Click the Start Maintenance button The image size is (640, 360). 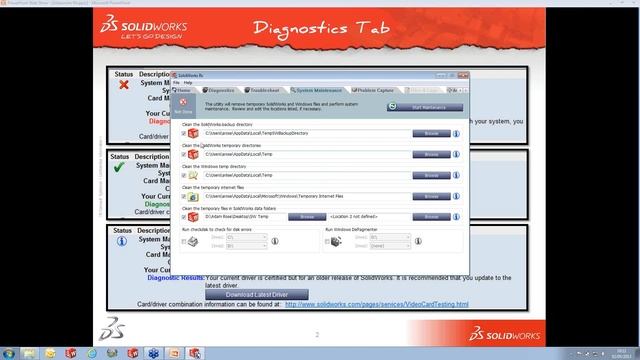click(425, 107)
